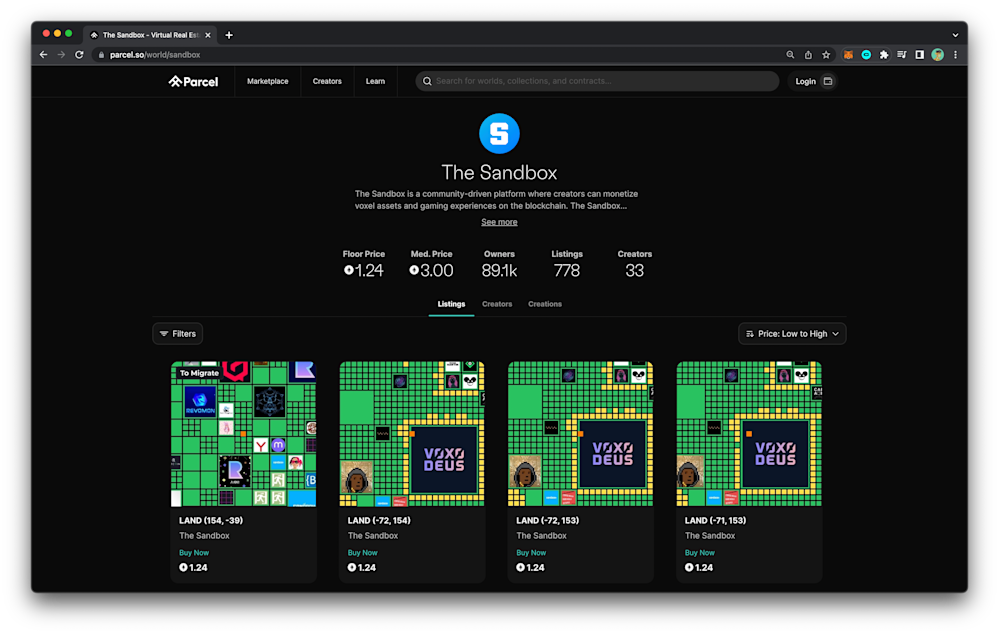Open LAND (-72, 153) map thumbnail
Screen dimensions: 999x634
click(580, 434)
